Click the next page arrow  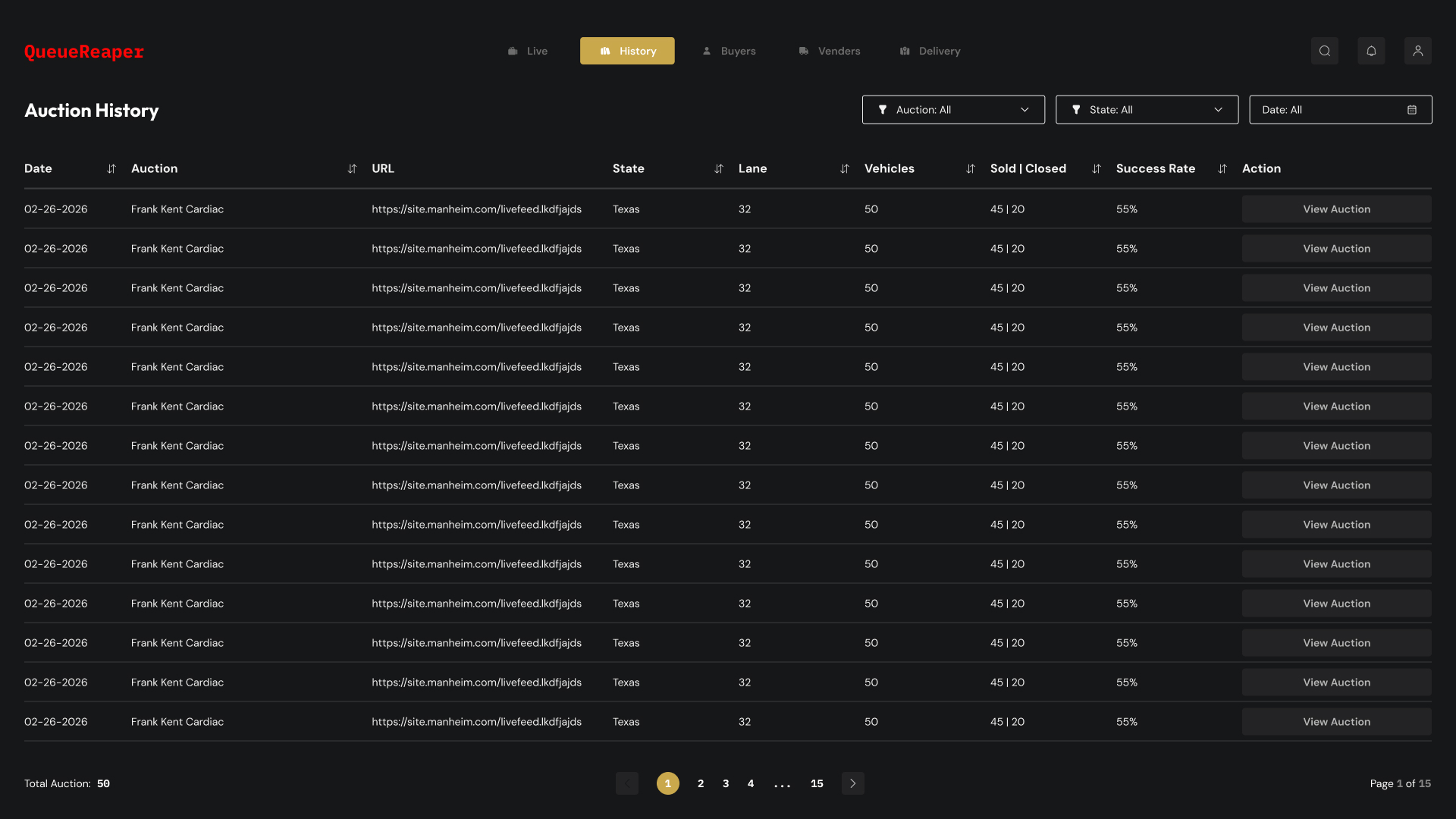852,783
